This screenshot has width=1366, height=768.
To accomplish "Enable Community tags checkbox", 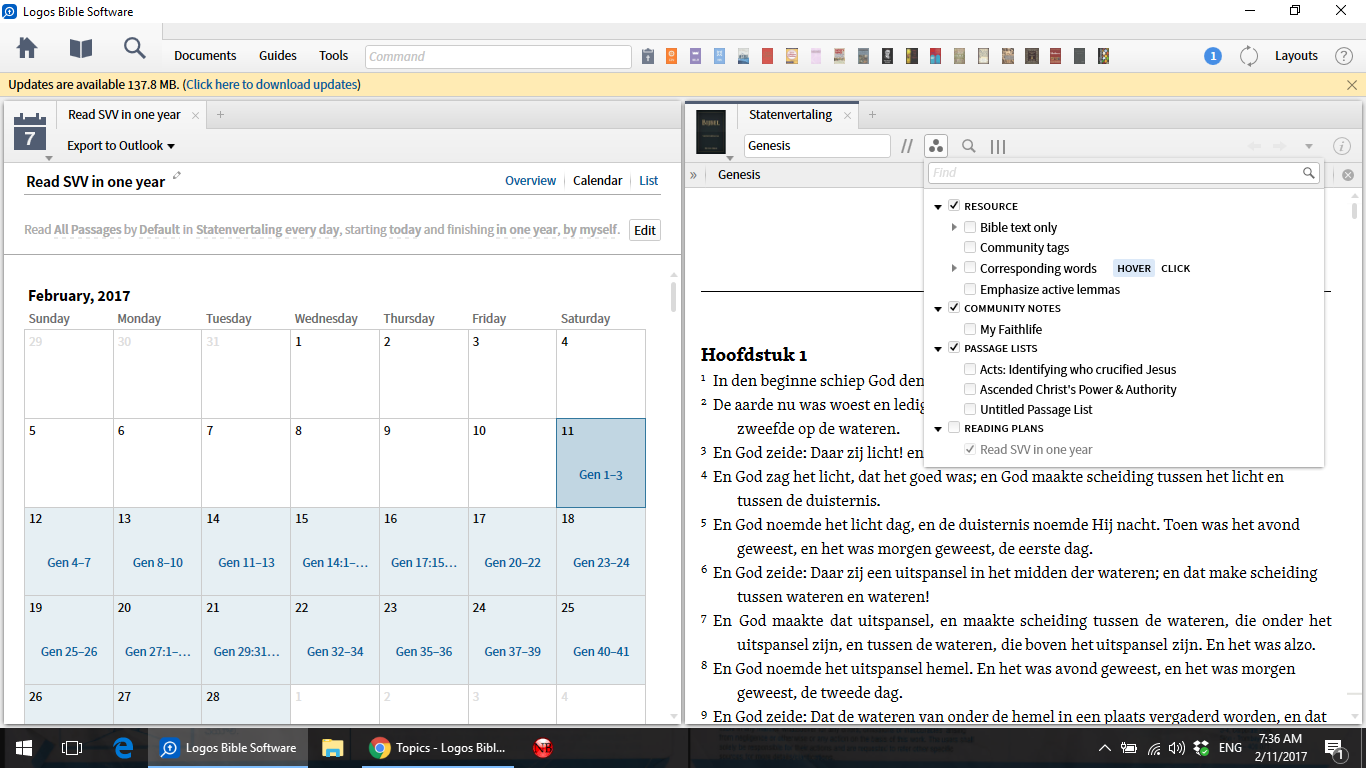I will [970, 247].
